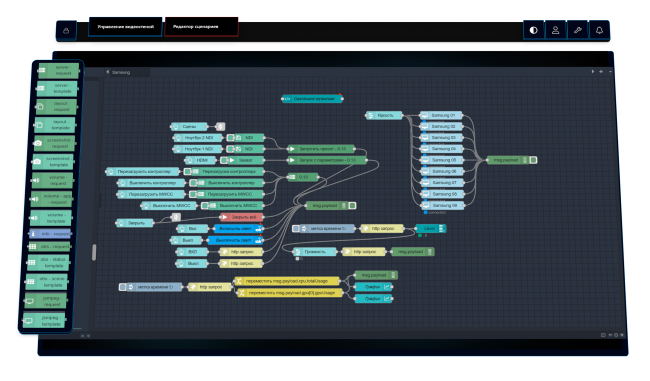Click the Dashboard stylesheet template node
This screenshot has width=650, height=381.
point(312,99)
